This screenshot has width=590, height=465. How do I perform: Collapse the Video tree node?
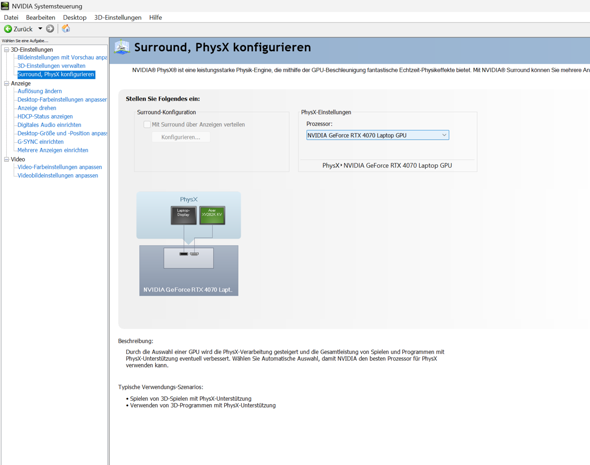click(6, 160)
